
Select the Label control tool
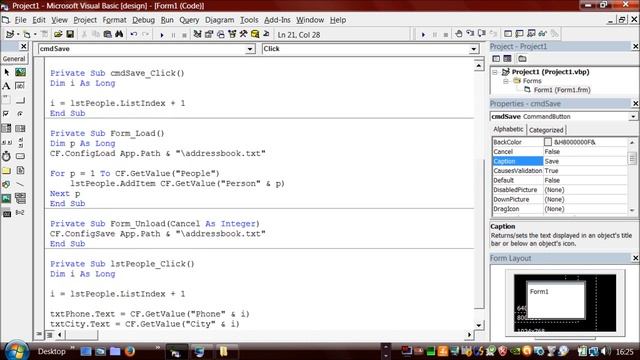tap(7, 86)
